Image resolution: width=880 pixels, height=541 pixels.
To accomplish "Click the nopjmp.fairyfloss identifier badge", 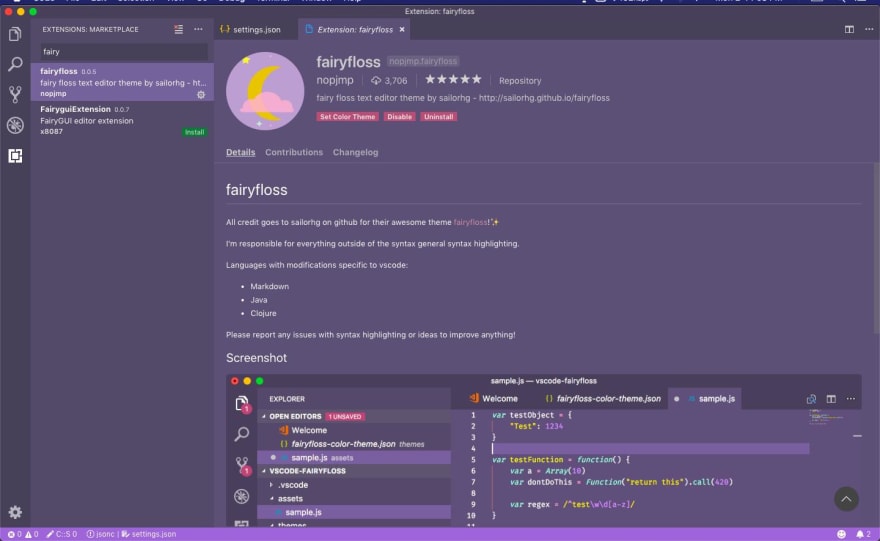I will (x=423, y=61).
